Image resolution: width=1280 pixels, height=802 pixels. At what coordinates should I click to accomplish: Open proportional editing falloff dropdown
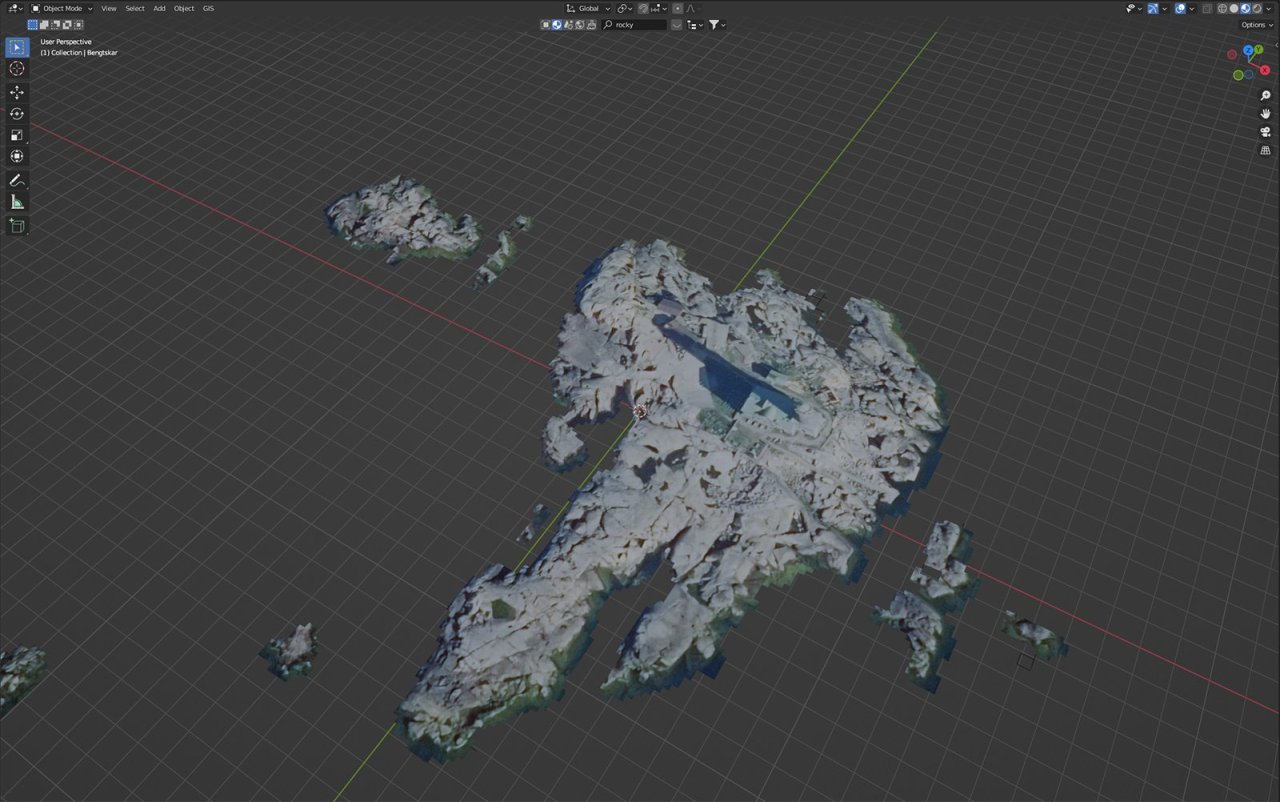click(x=695, y=9)
